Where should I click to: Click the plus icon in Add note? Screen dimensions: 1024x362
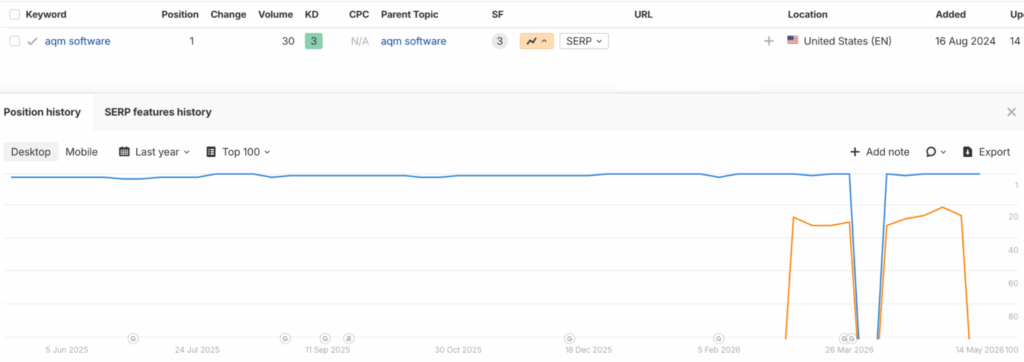855,152
